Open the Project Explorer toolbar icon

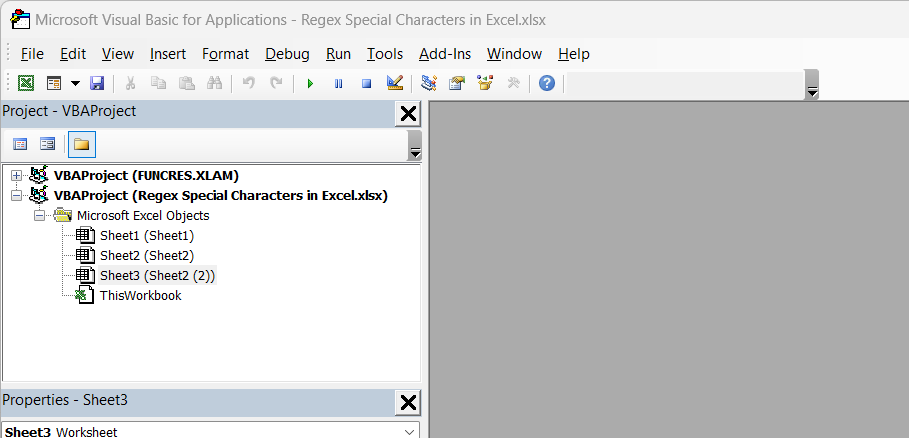429,83
